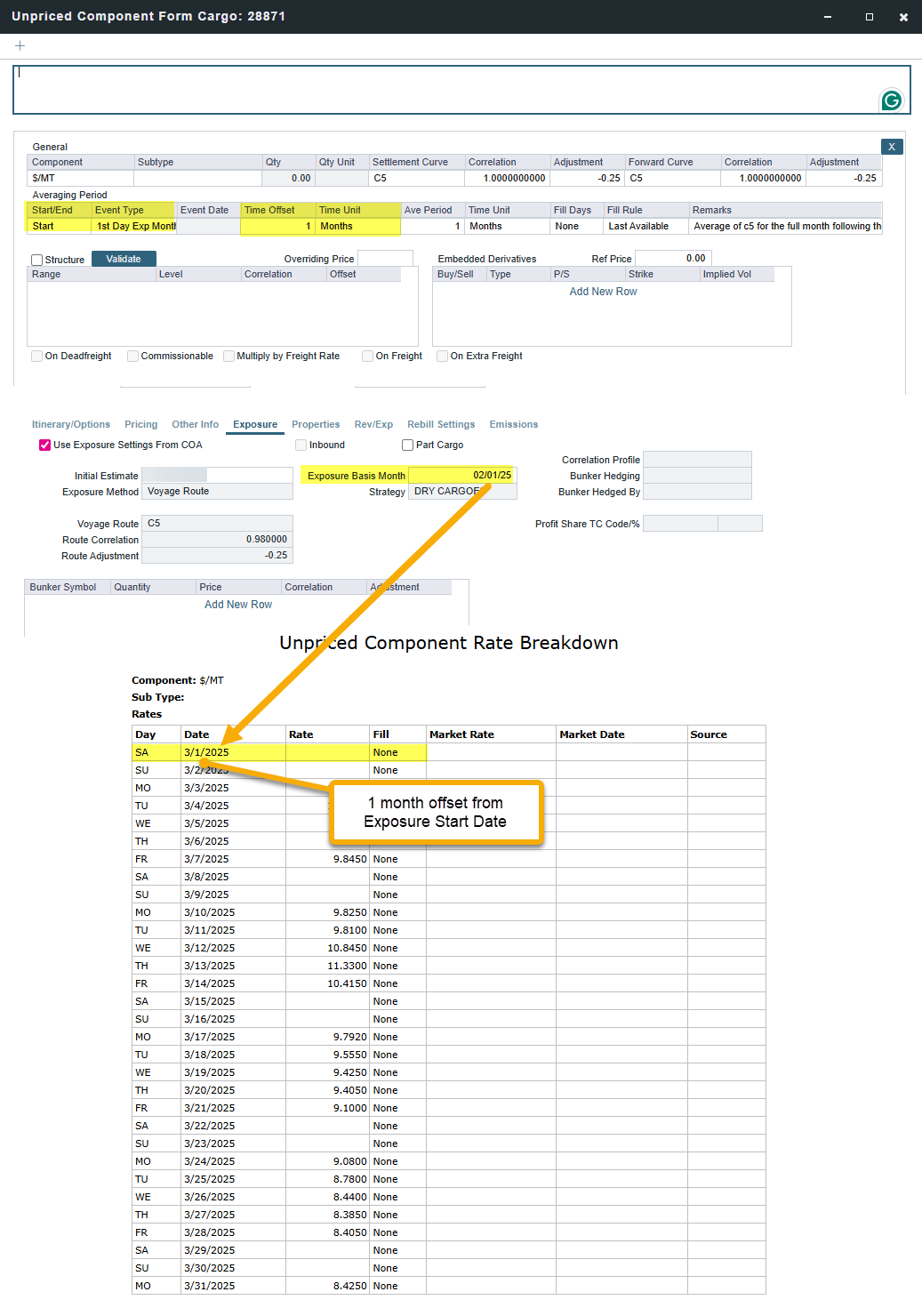922x1316 pixels.
Task: Open Correlation Profile field
Action: point(697,460)
